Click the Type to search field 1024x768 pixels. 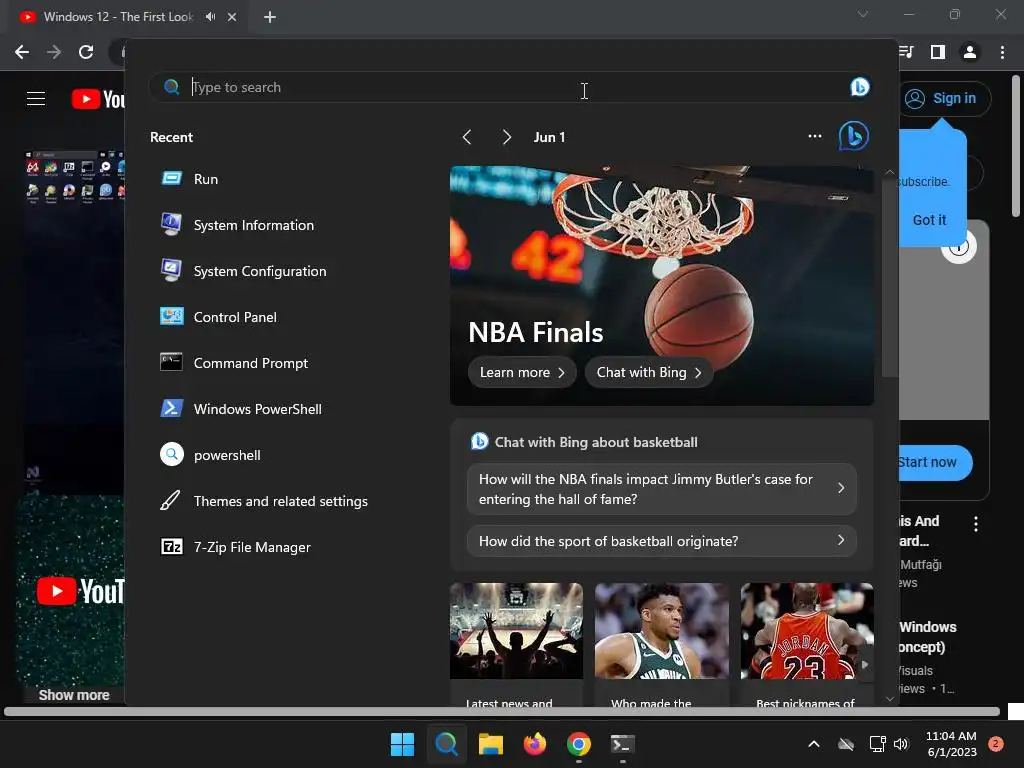pyautogui.click(x=509, y=87)
